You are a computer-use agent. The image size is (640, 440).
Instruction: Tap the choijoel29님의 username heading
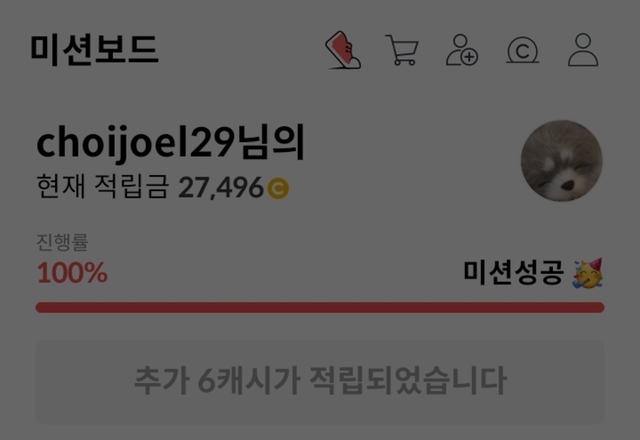171,143
